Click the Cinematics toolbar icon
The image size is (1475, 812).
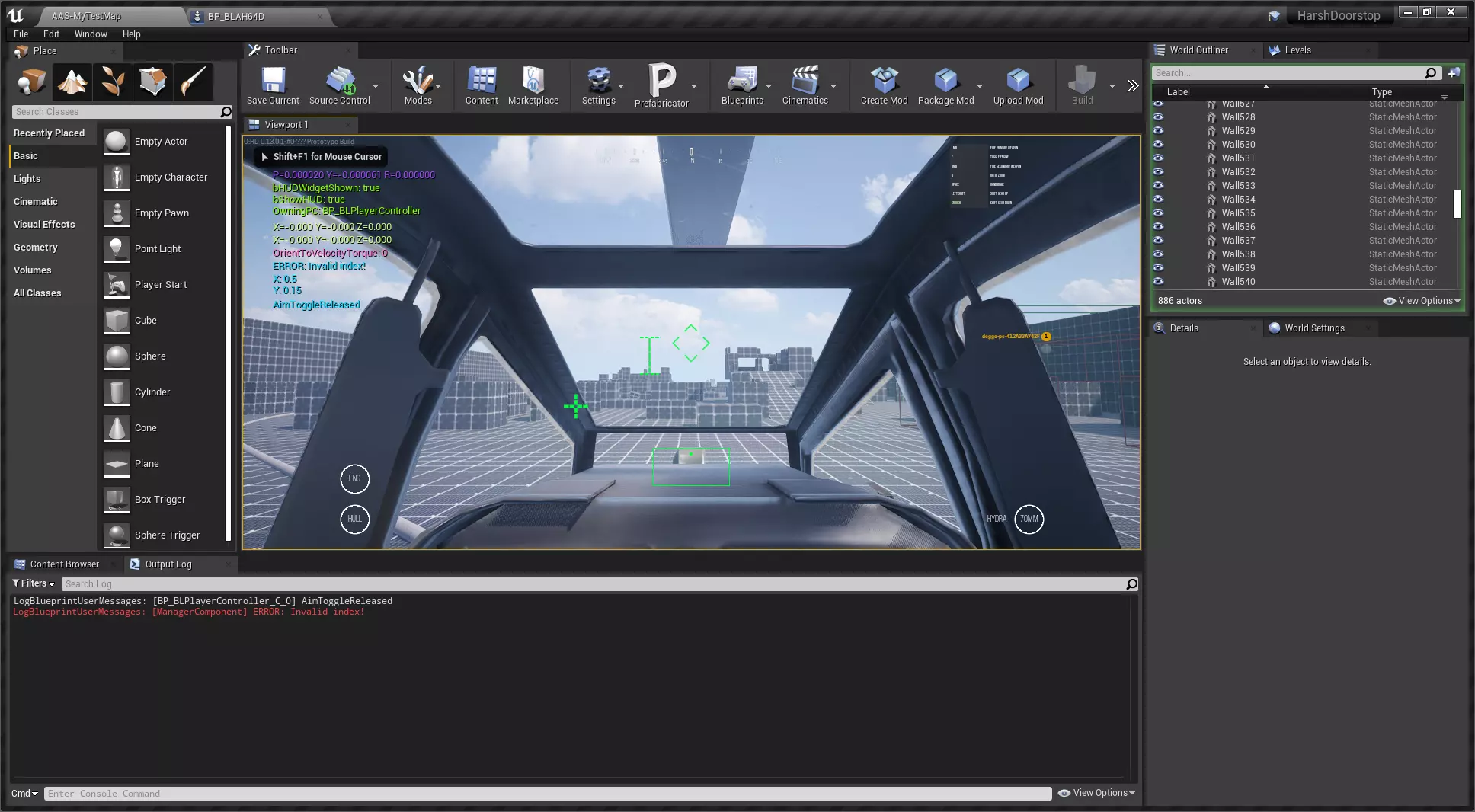pyautogui.click(x=805, y=80)
